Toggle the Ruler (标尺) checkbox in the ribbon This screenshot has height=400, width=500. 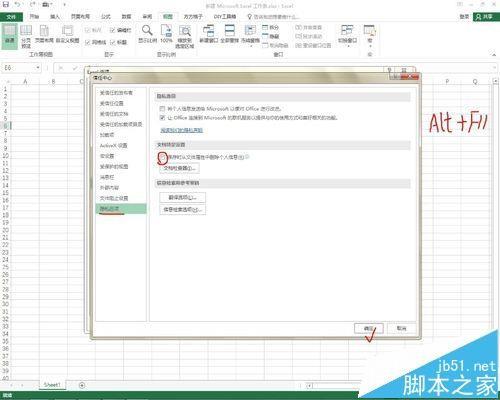88,30
